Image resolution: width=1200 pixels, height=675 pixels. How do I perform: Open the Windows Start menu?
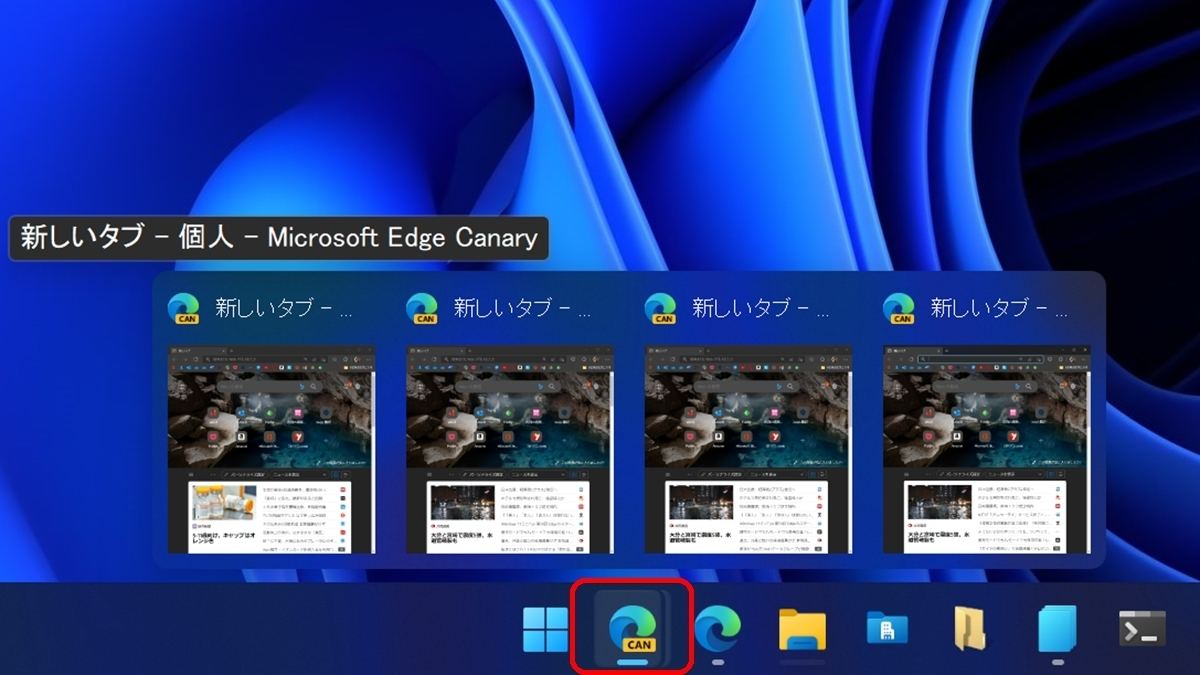pyautogui.click(x=546, y=629)
